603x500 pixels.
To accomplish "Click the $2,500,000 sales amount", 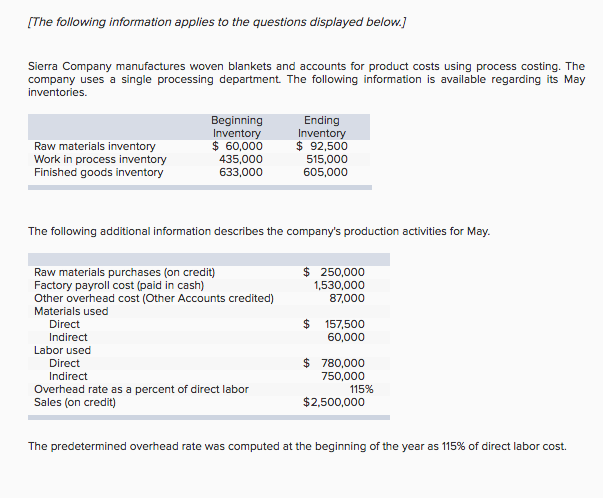I will click(x=334, y=402).
